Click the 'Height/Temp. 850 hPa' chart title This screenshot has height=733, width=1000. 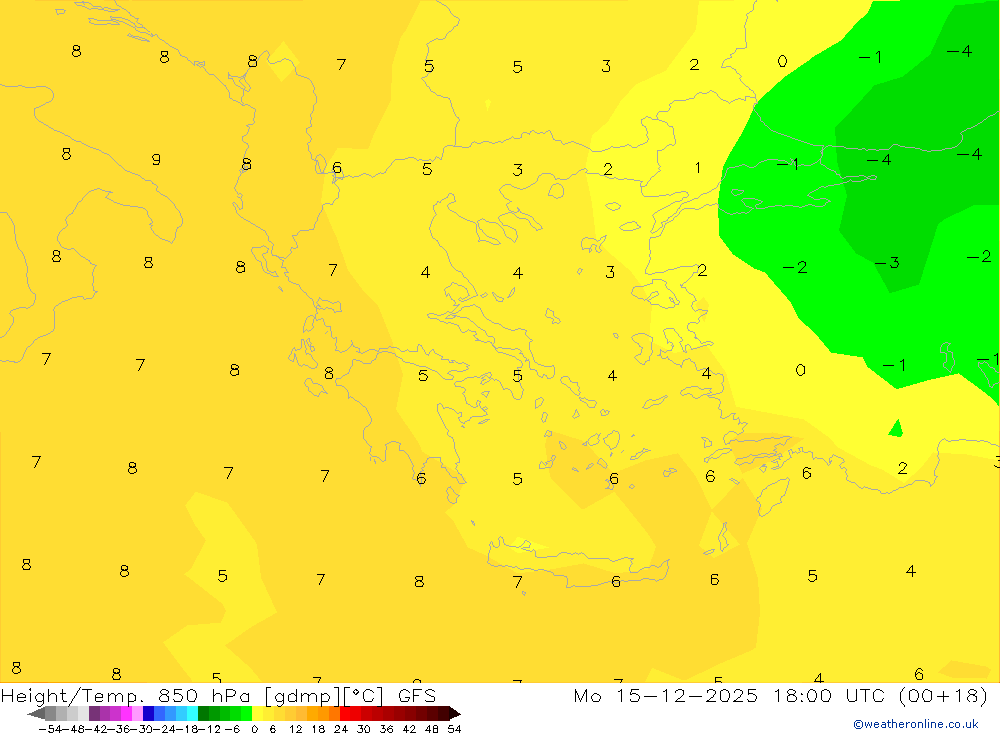pyautogui.click(x=128, y=696)
